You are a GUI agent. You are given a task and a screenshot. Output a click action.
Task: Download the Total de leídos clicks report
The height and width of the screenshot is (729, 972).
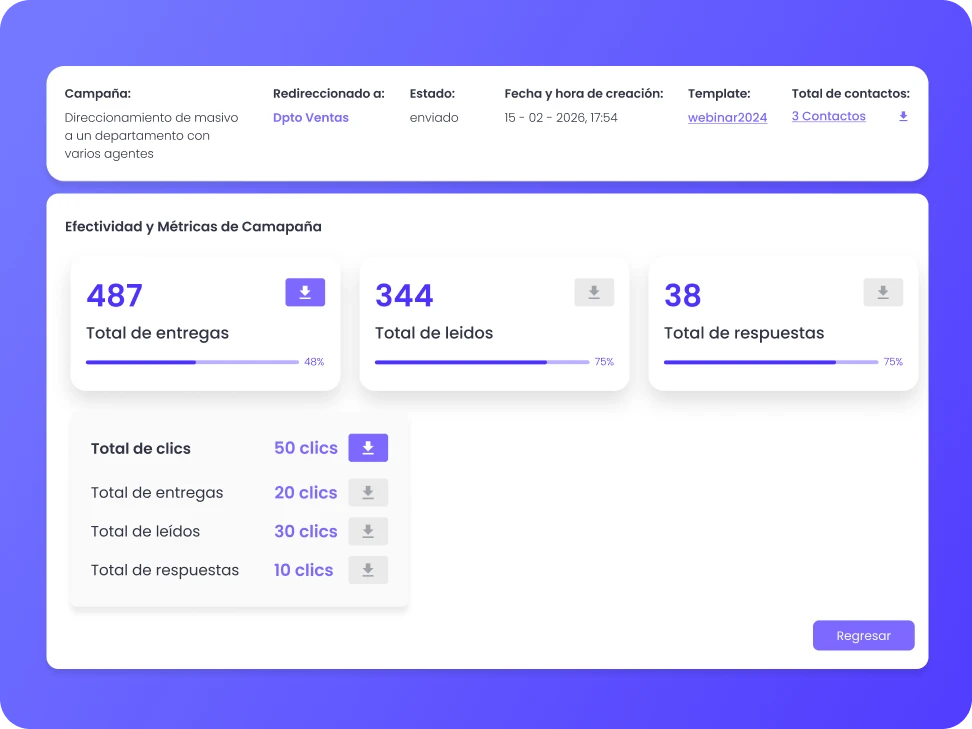point(368,531)
